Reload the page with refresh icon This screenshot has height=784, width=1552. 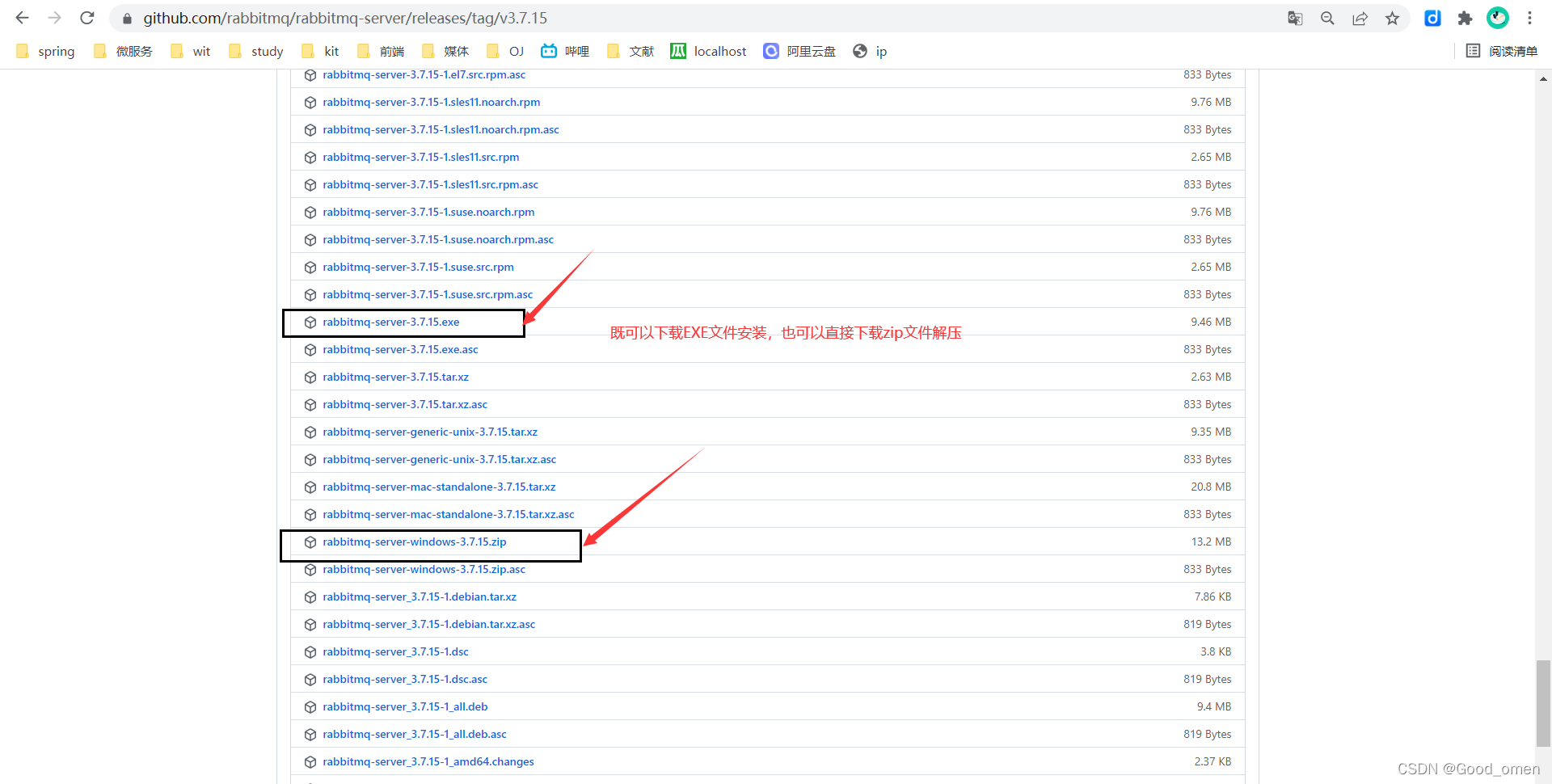[87, 18]
